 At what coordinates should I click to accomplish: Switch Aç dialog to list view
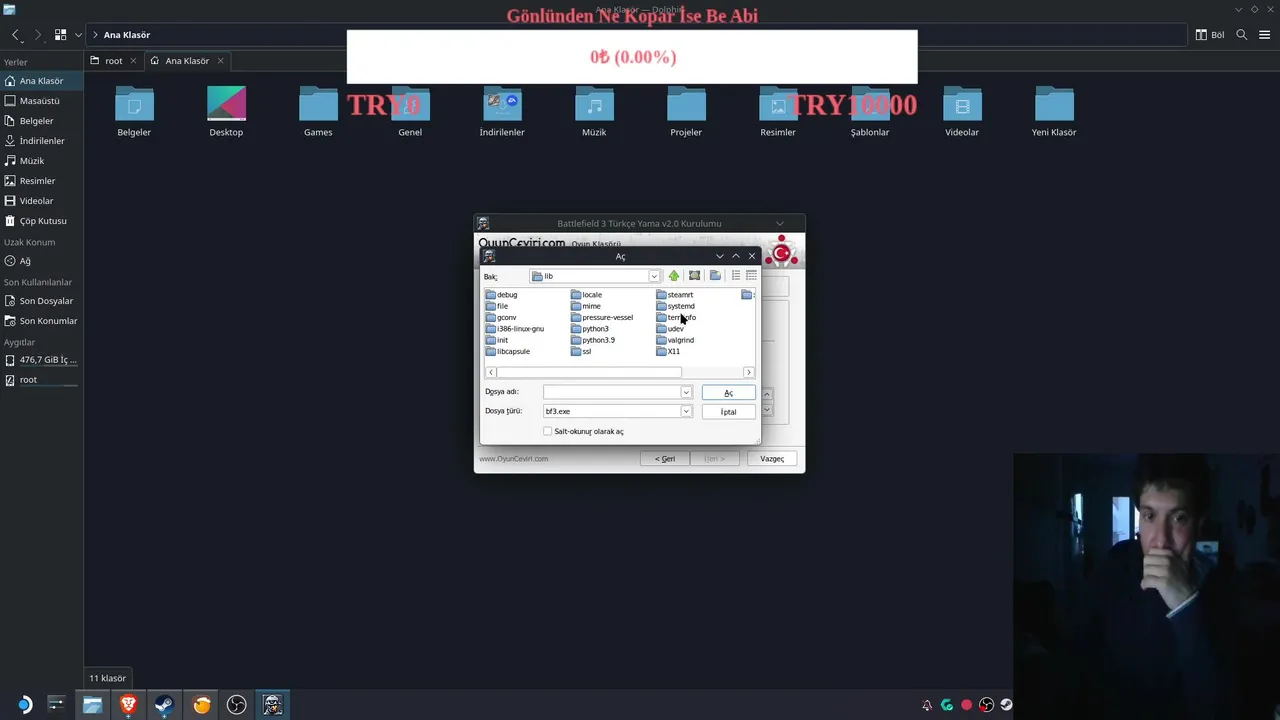(x=736, y=276)
